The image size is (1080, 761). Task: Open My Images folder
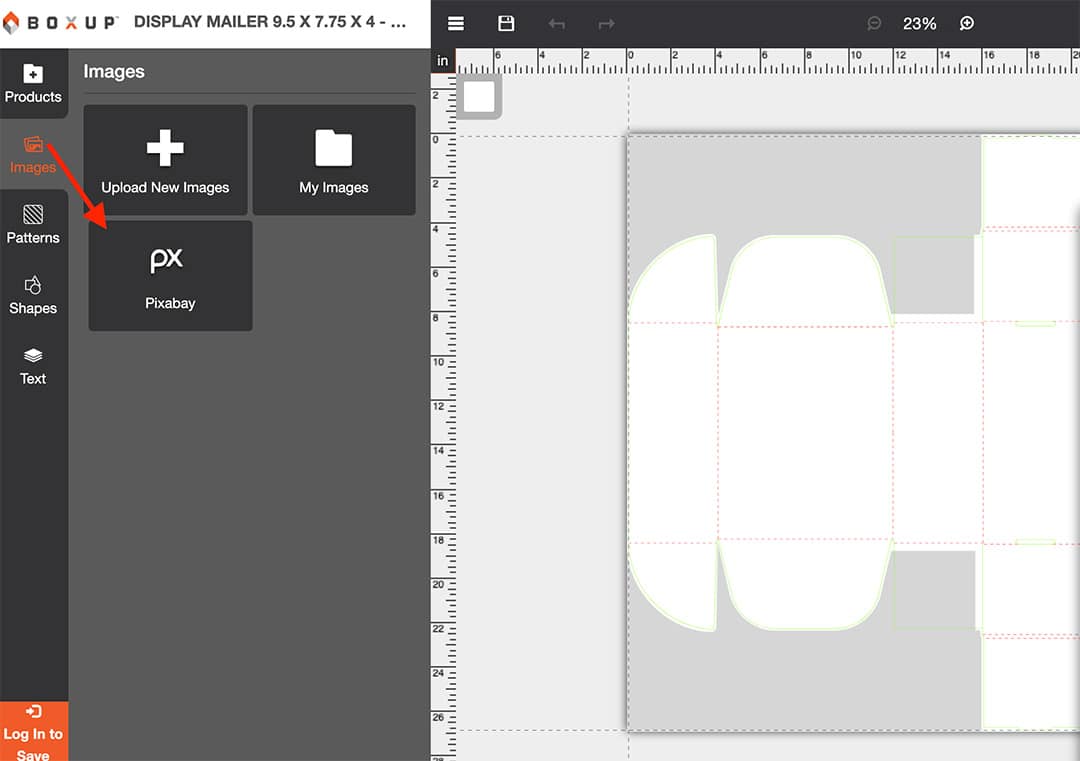334,159
